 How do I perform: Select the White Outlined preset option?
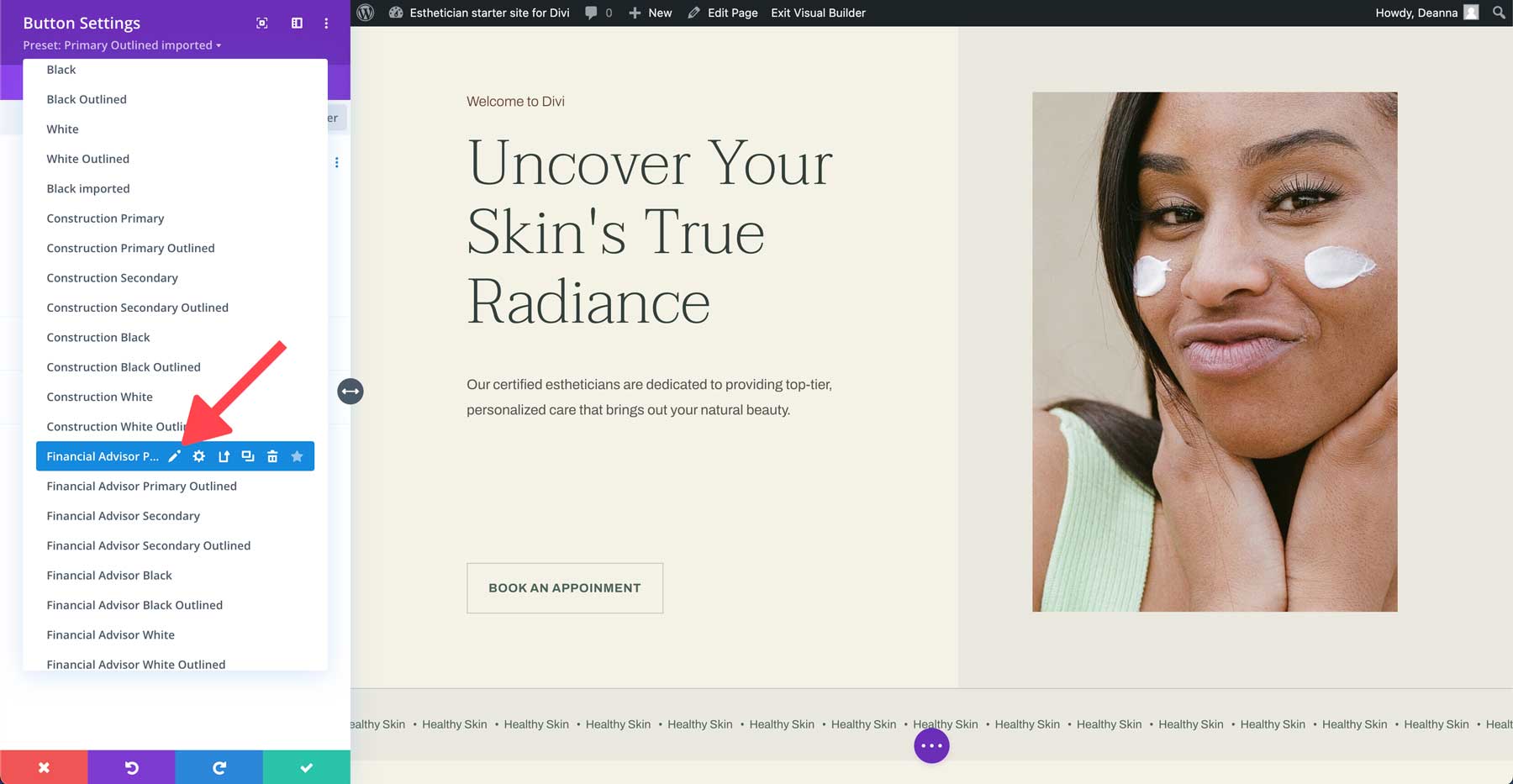(87, 159)
